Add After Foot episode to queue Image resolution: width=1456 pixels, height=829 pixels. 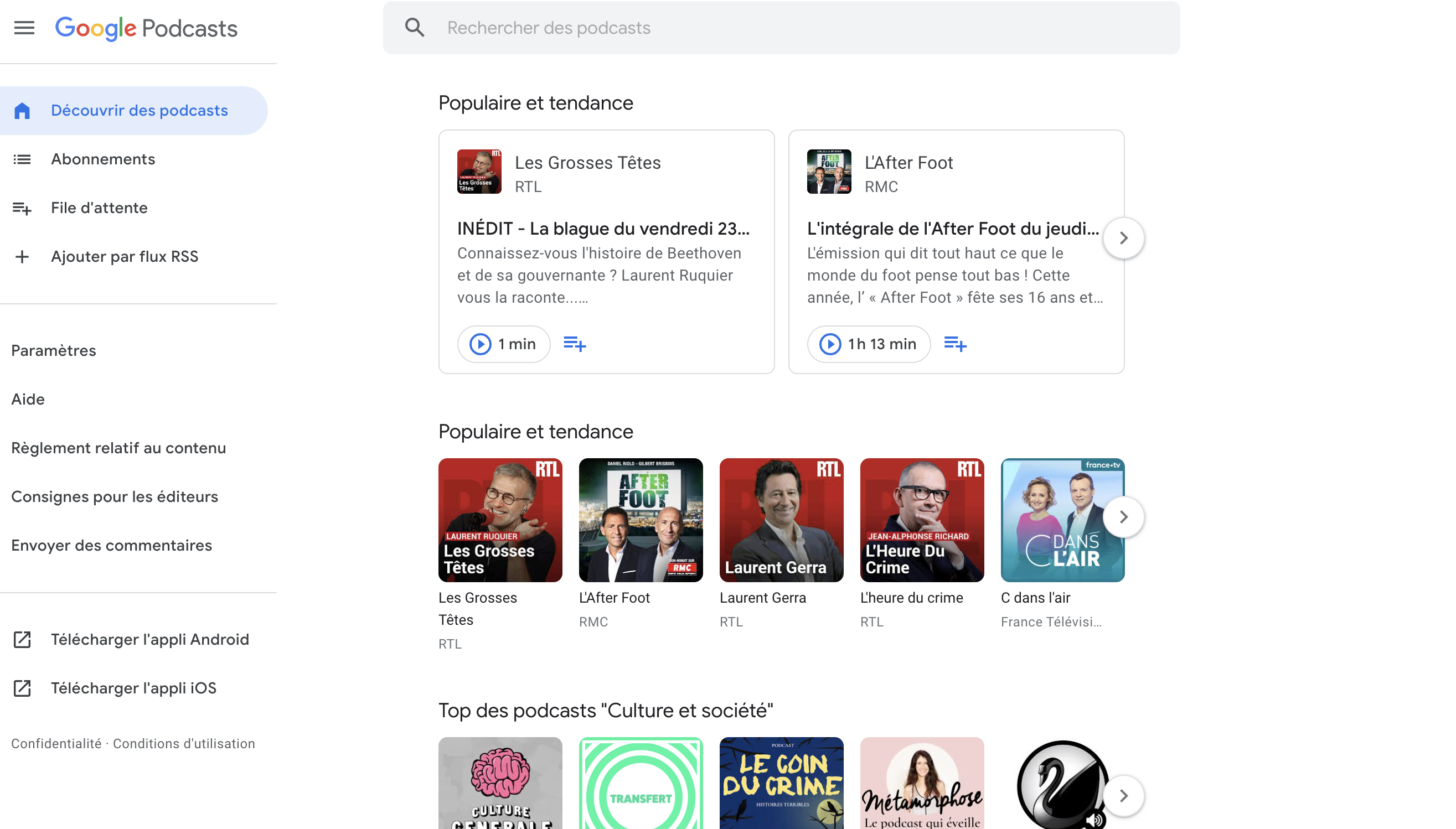tap(955, 344)
